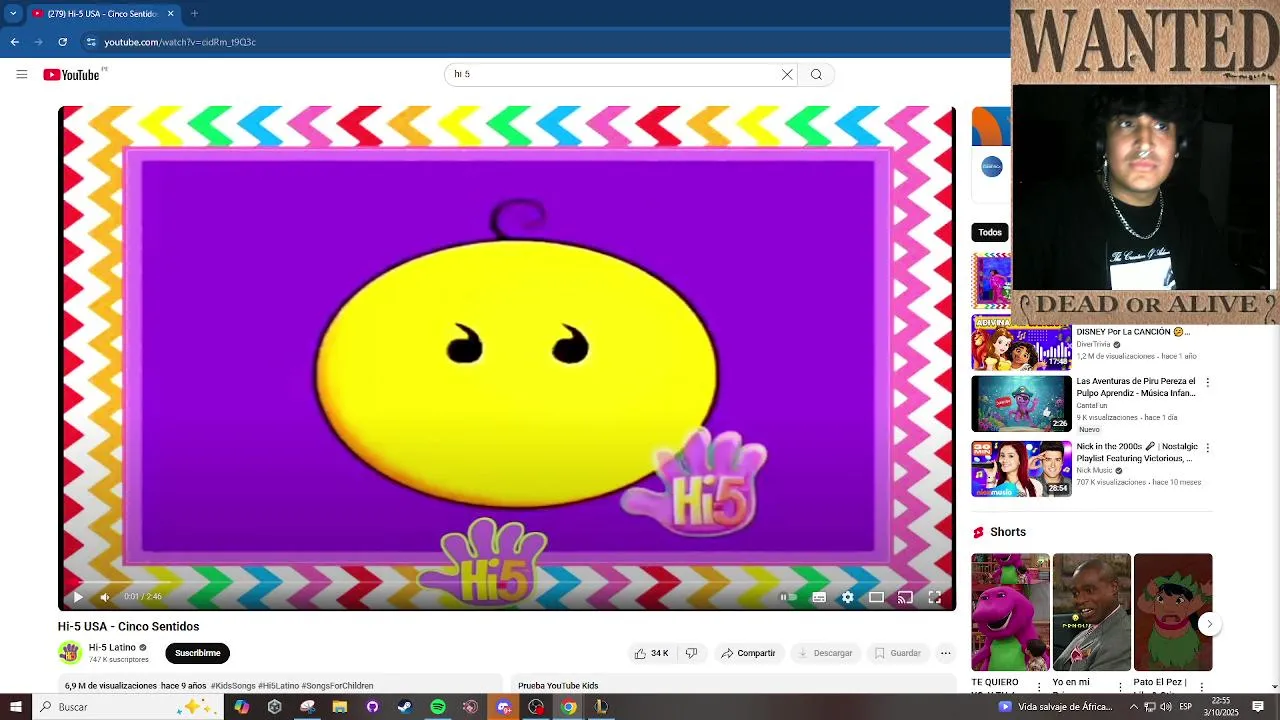Open the video settings gear
The width and height of the screenshot is (1280, 720).
(x=847, y=597)
